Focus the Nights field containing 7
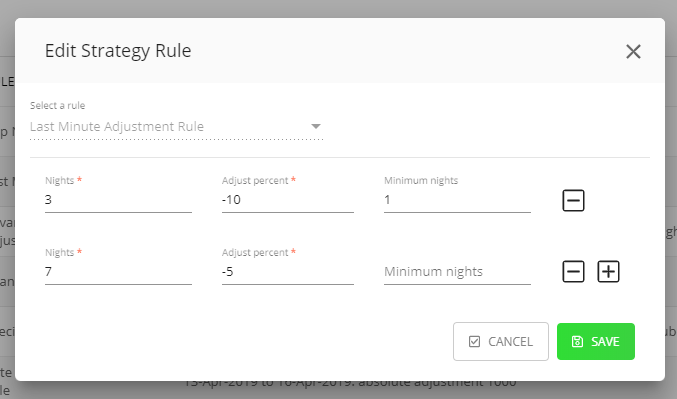Screen dimensions: 677x399 (x=118, y=272)
